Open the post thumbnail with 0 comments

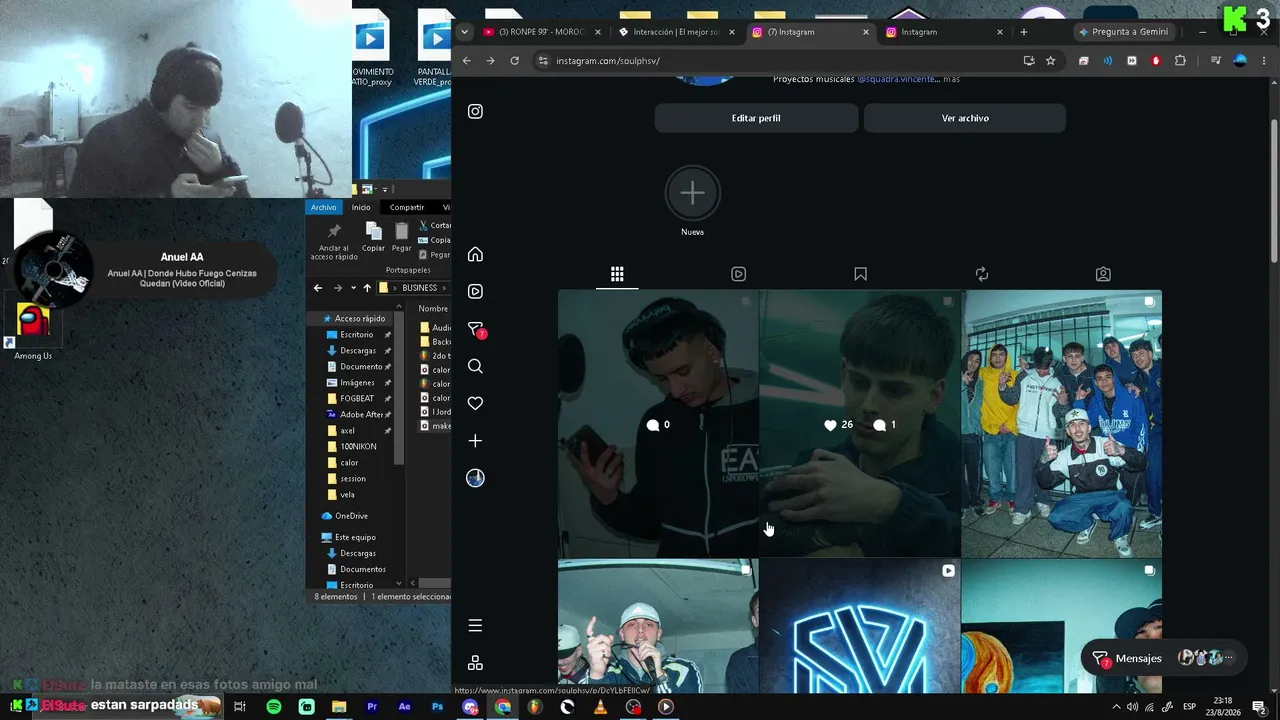coord(658,424)
